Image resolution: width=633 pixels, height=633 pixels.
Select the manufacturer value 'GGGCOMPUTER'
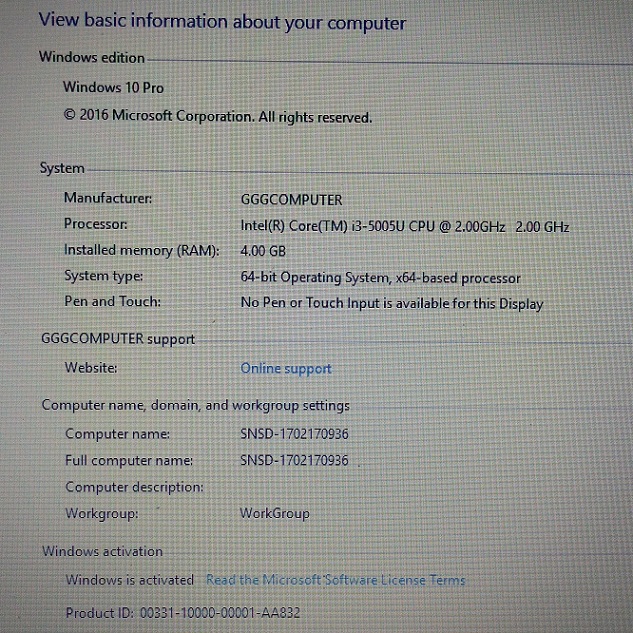tap(291, 200)
